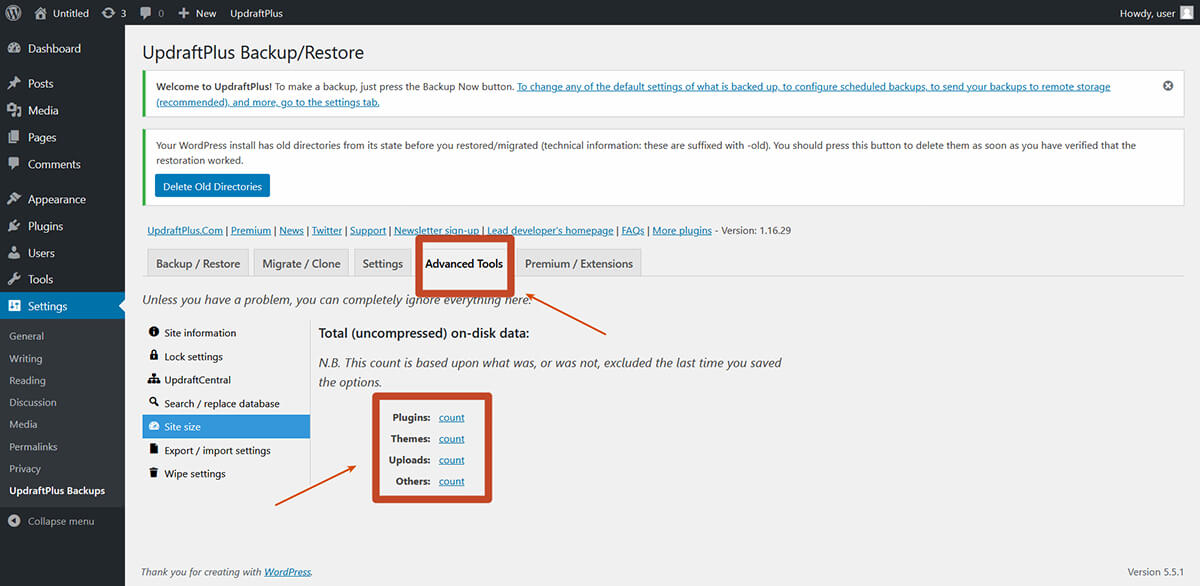Open UpdraftPlus in the admin bar
1200x586 pixels.
pos(256,13)
